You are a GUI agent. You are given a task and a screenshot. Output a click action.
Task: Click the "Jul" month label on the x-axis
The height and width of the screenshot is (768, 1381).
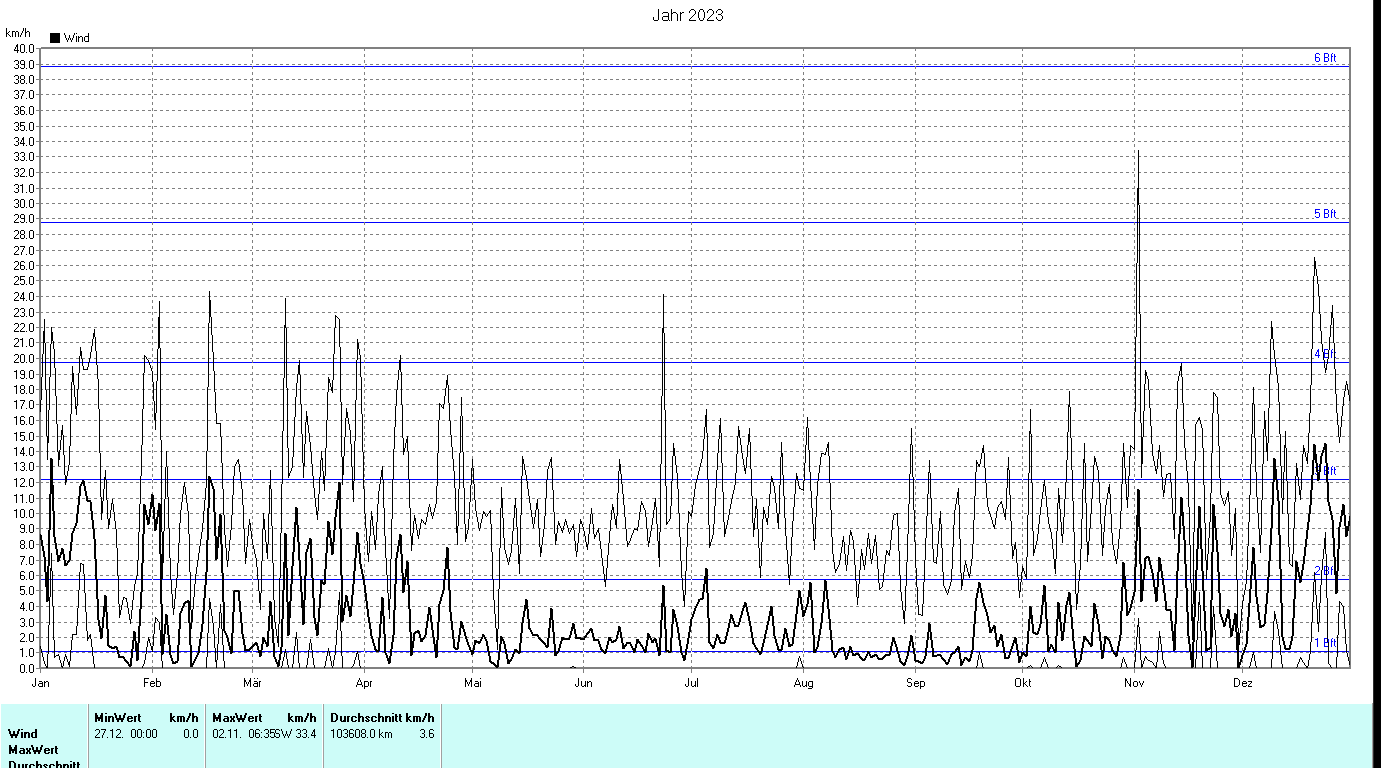pos(691,683)
